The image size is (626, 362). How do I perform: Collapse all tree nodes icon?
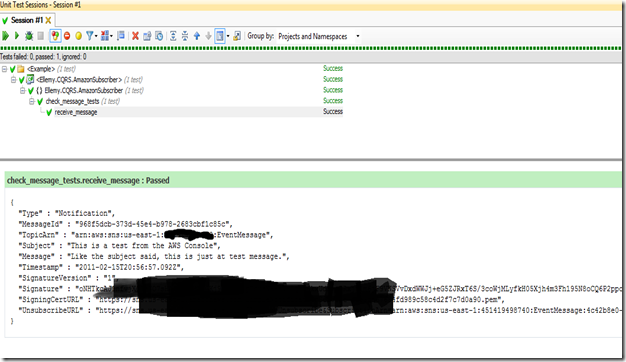coord(185,36)
